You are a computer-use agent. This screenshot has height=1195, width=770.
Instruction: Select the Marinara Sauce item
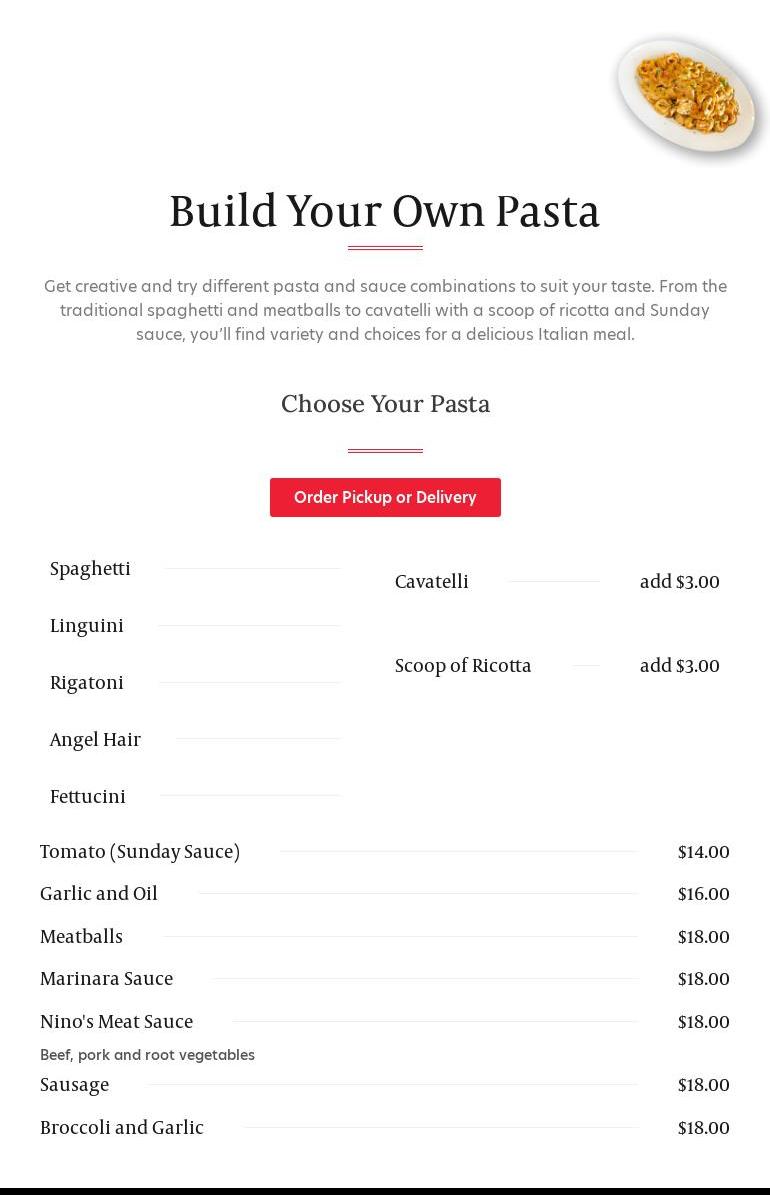[x=106, y=979]
